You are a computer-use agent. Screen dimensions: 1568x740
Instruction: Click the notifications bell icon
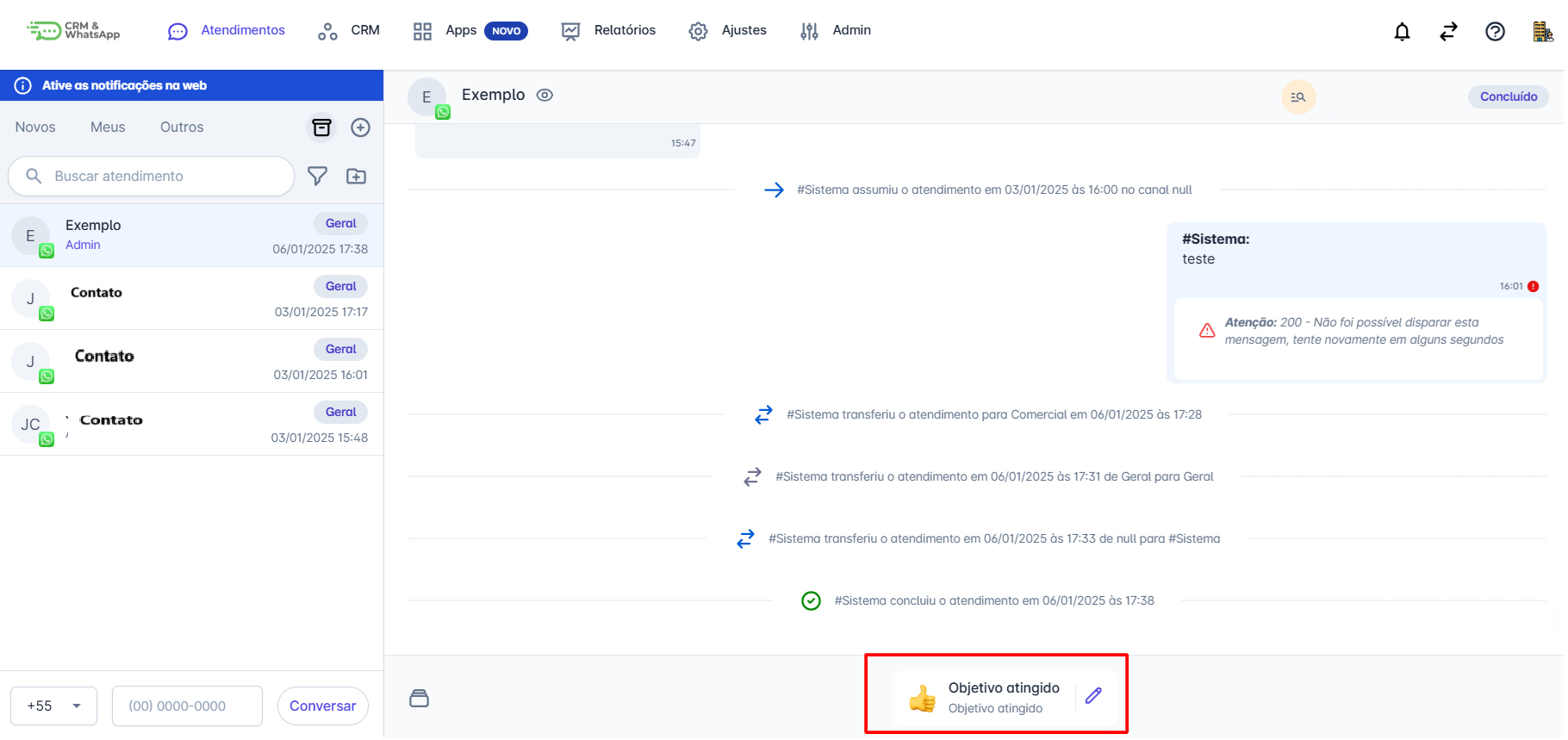(1402, 32)
